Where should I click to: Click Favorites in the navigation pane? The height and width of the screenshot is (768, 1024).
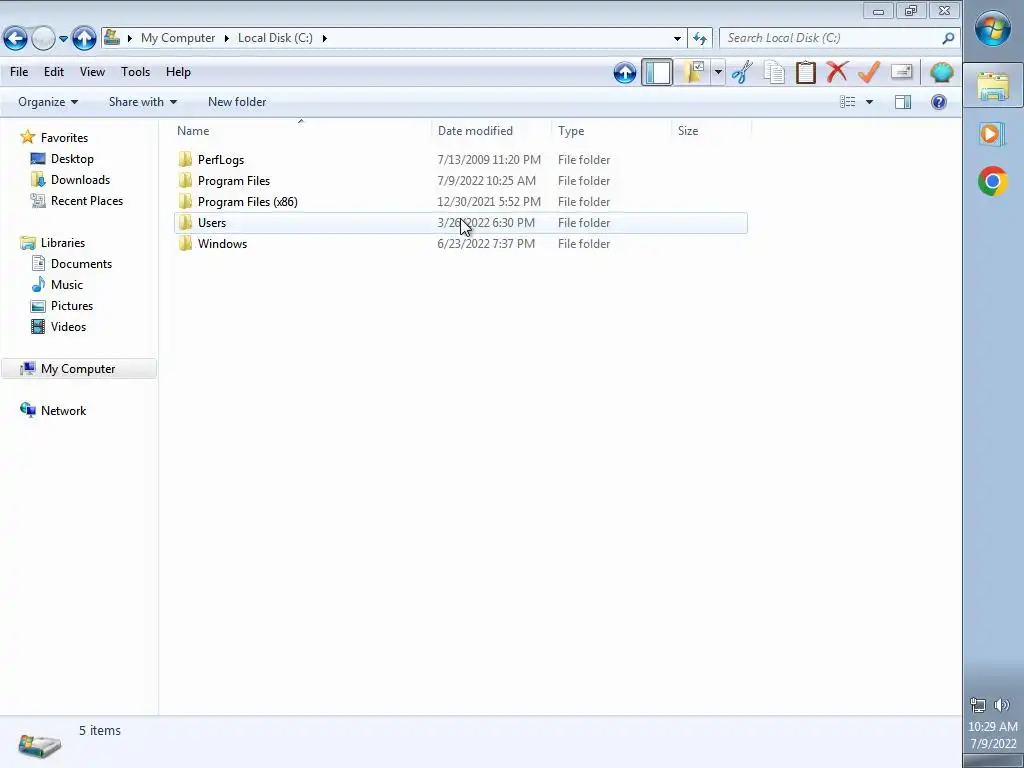(x=64, y=138)
